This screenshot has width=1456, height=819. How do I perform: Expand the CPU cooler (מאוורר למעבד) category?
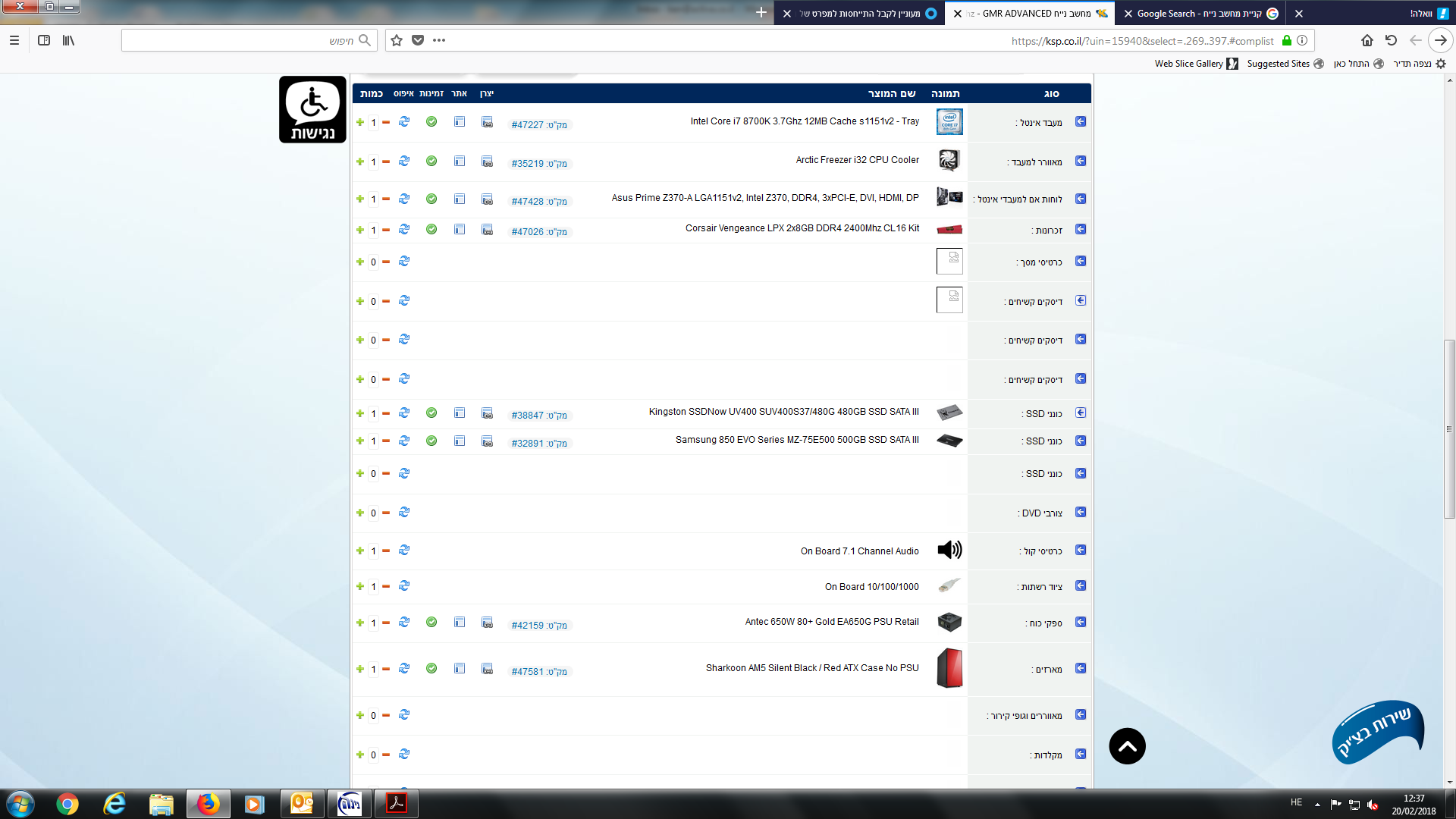1081,162
